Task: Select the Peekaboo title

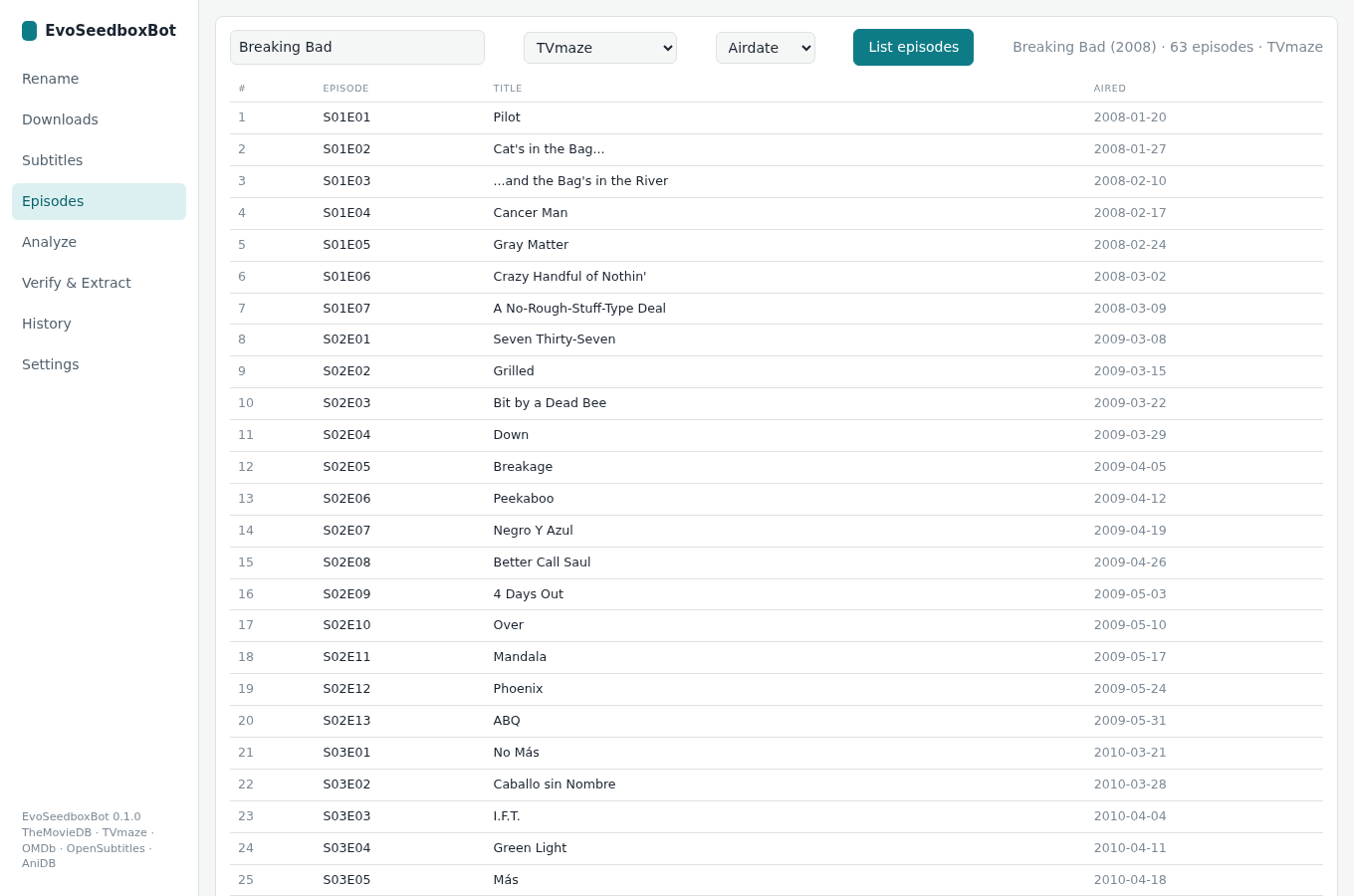Action: (524, 499)
